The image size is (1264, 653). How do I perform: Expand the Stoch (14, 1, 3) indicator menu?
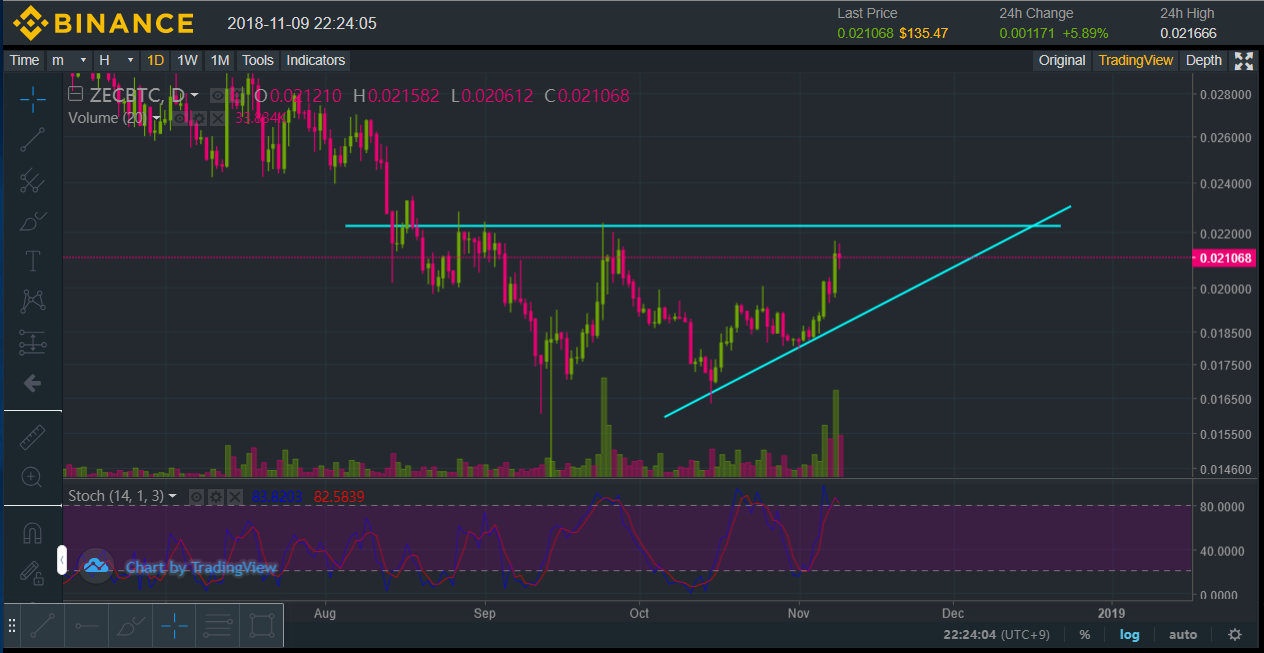[173, 496]
